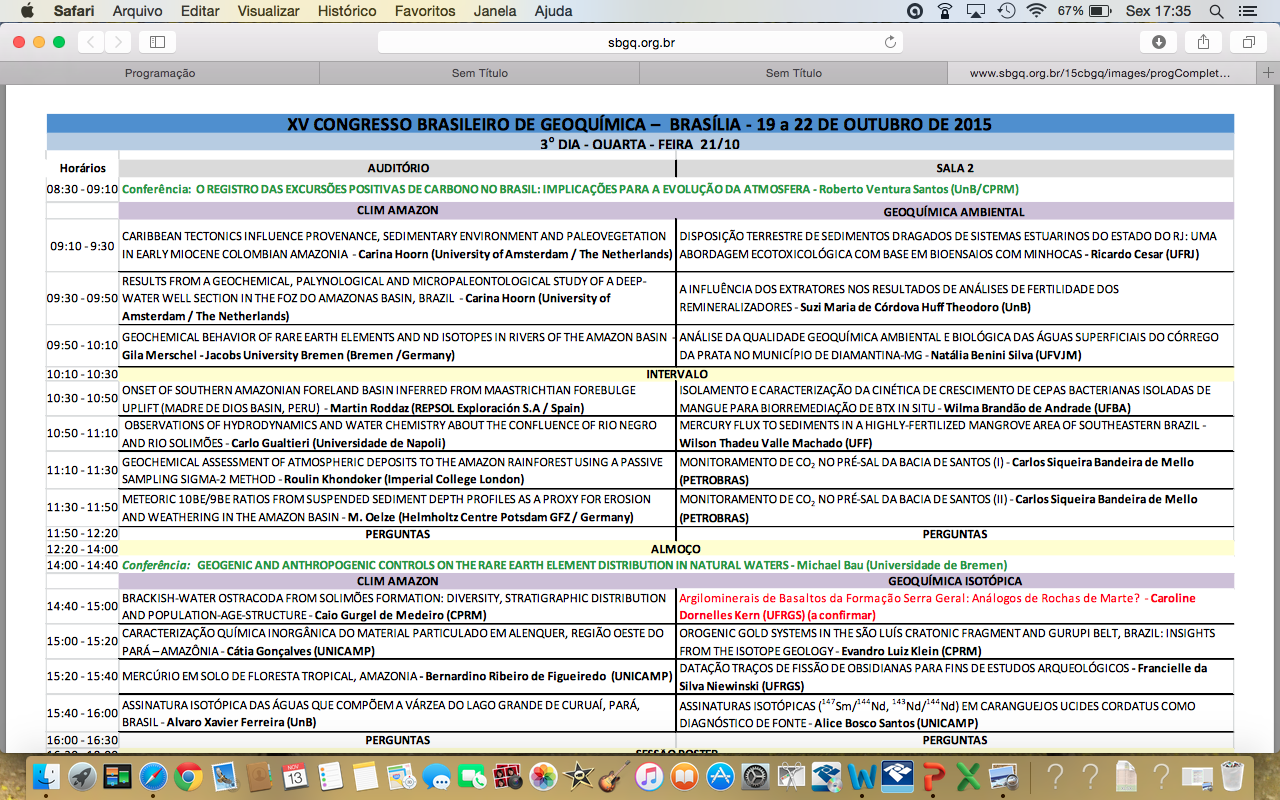This screenshot has width=1280, height=800.
Task: Open the battery status menu
Action: pos(1085,11)
